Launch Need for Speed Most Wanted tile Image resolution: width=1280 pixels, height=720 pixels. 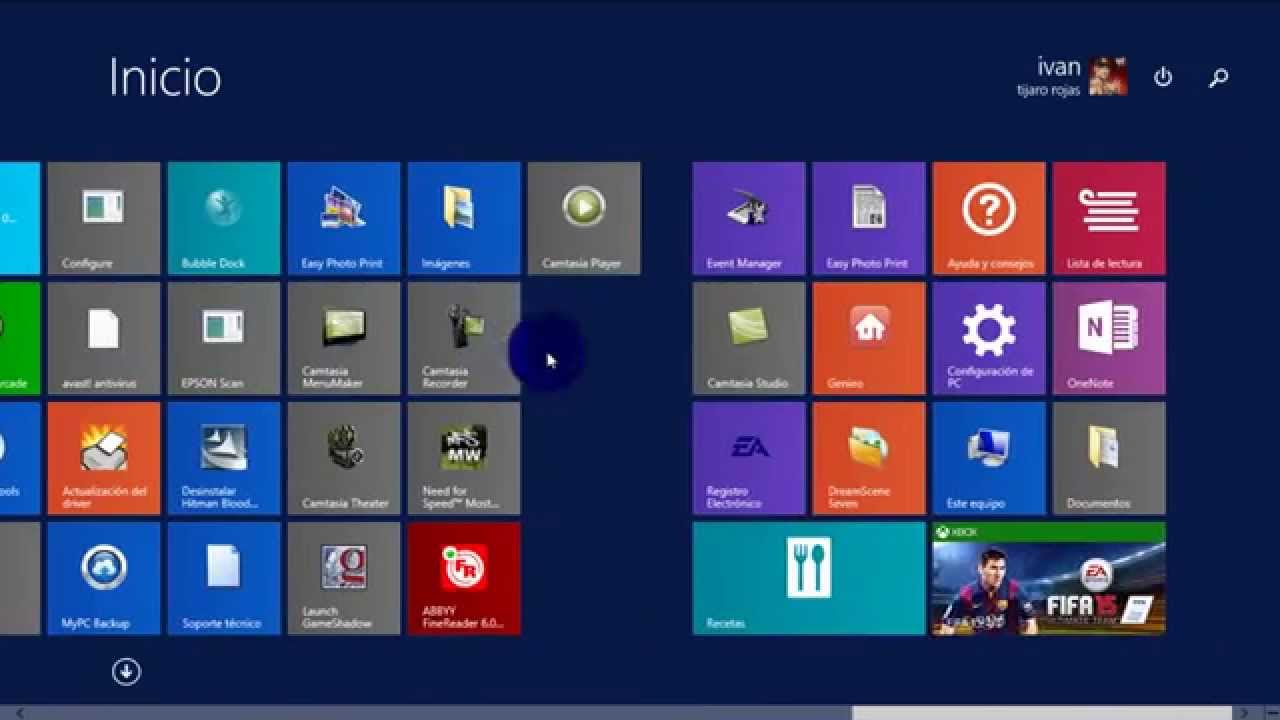pos(464,458)
